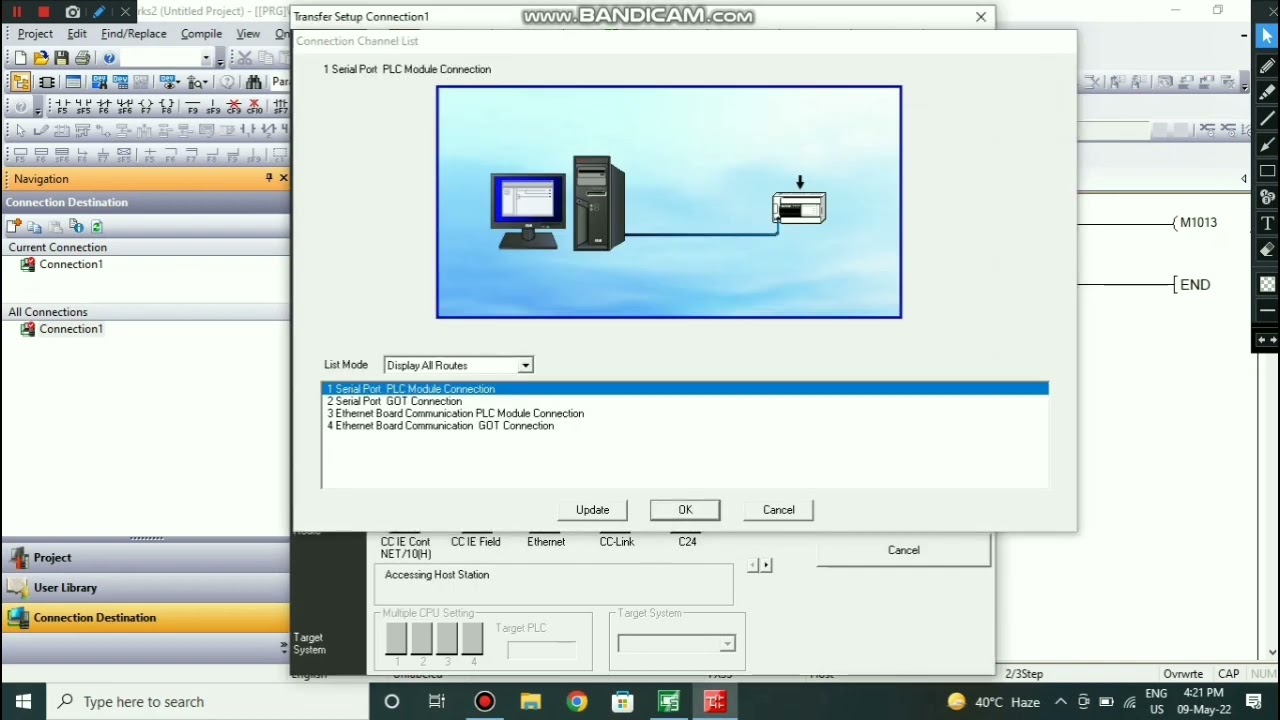
Task: Open the View menu
Action: [248, 34]
